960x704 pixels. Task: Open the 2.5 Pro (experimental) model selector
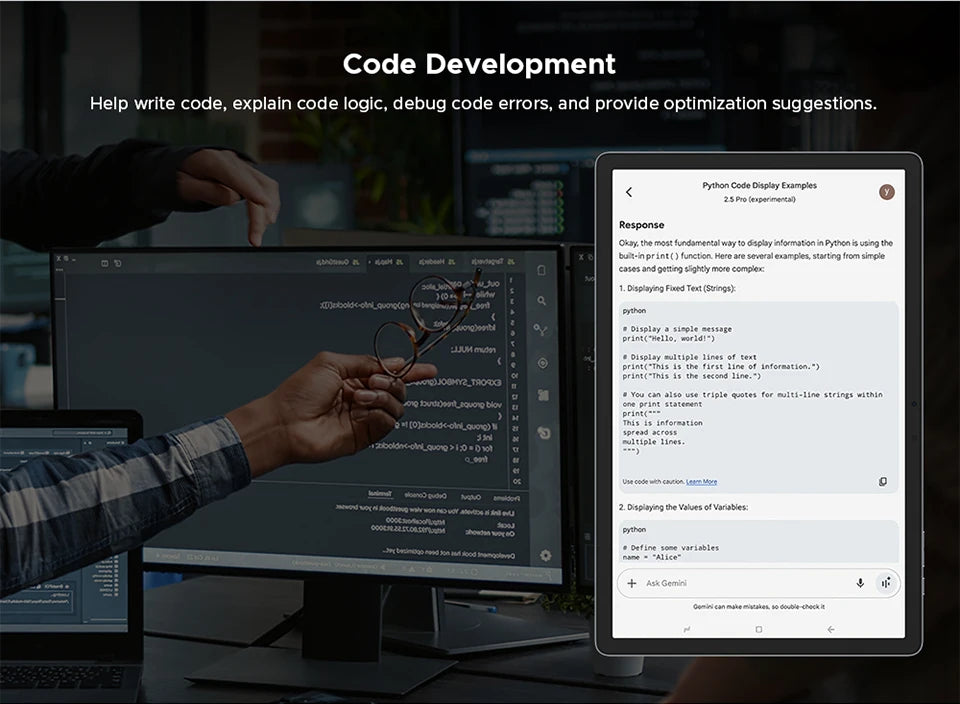[x=759, y=199]
